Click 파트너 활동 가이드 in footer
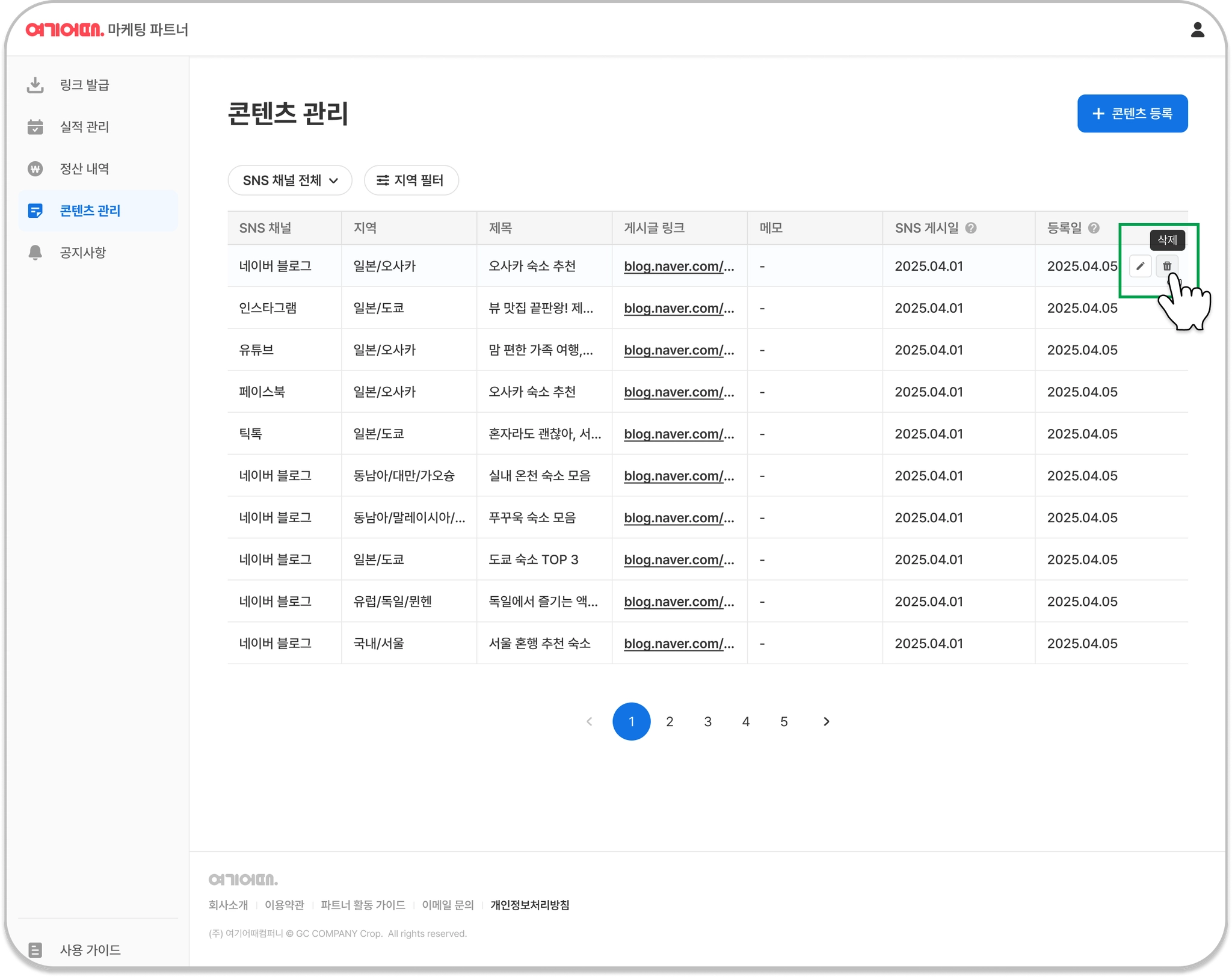This screenshot has width=1232, height=977. click(x=363, y=905)
